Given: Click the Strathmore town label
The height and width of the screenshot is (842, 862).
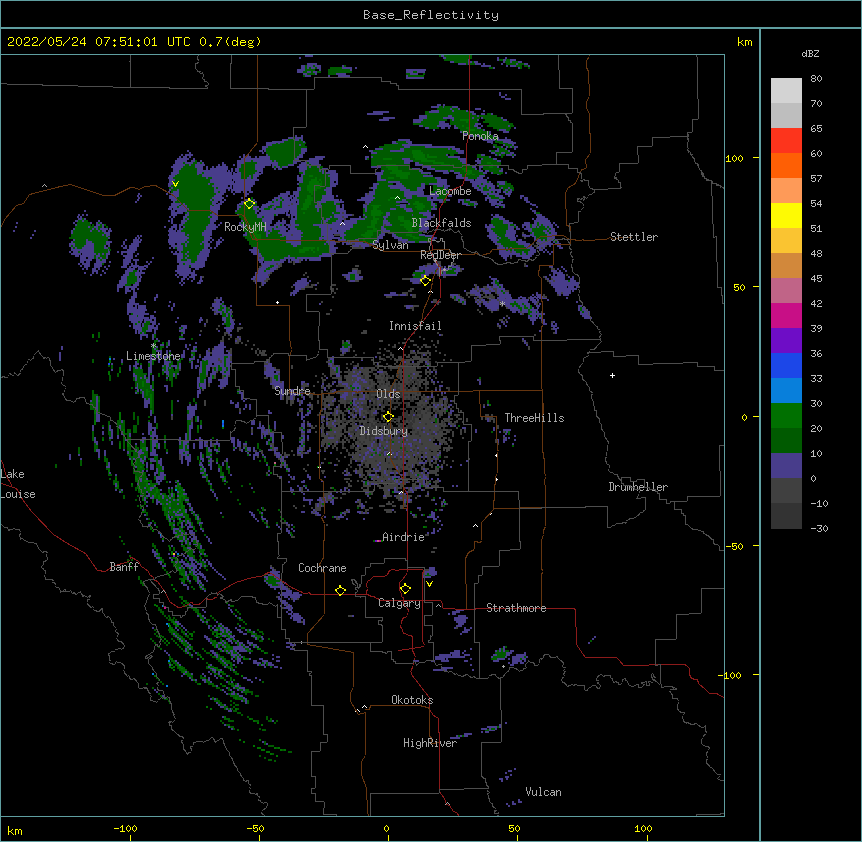Looking at the screenshot, I should point(516,608).
